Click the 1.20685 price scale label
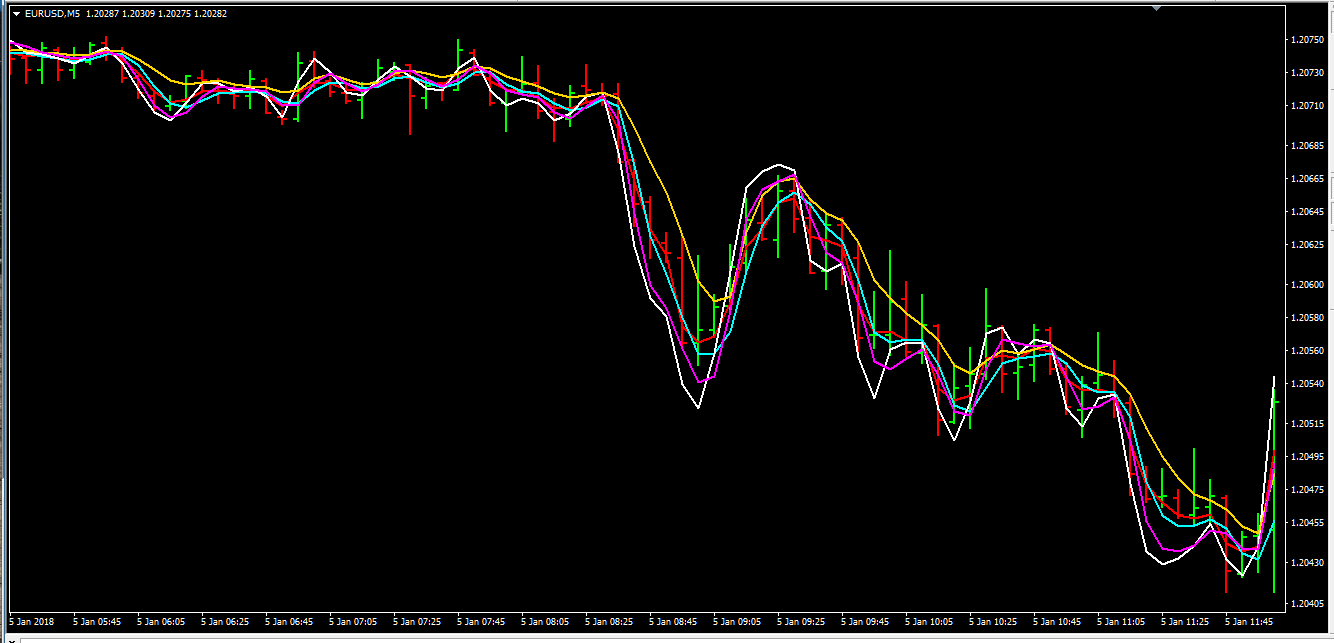1334x643 pixels. (x=1307, y=146)
